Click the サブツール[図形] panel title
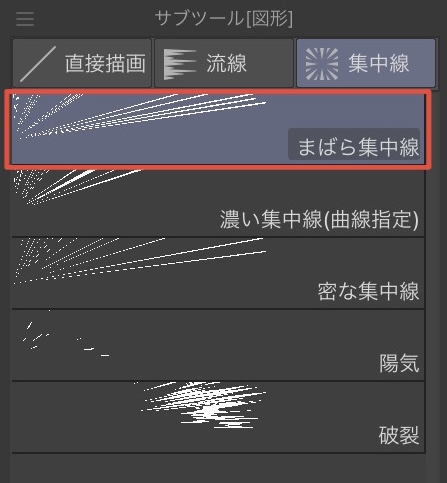Viewport: 447px width, 483px height. point(224,18)
